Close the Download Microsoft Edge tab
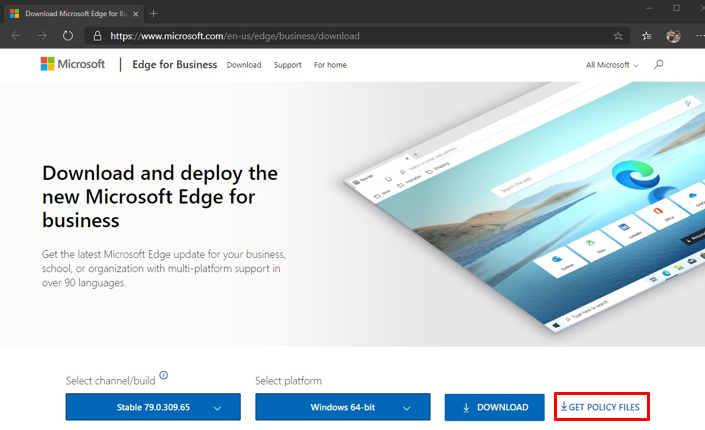This screenshot has width=705, height=430. (x=135, y=14)
